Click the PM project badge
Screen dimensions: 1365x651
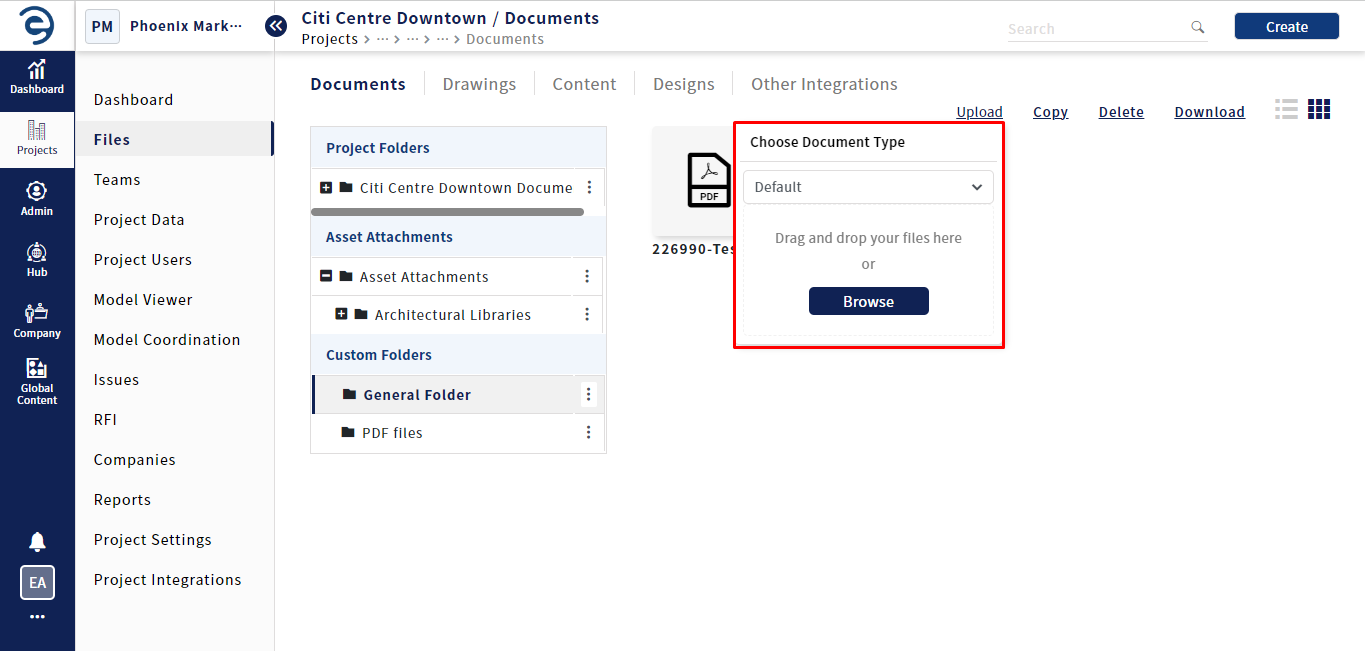(x=102, y=26)
